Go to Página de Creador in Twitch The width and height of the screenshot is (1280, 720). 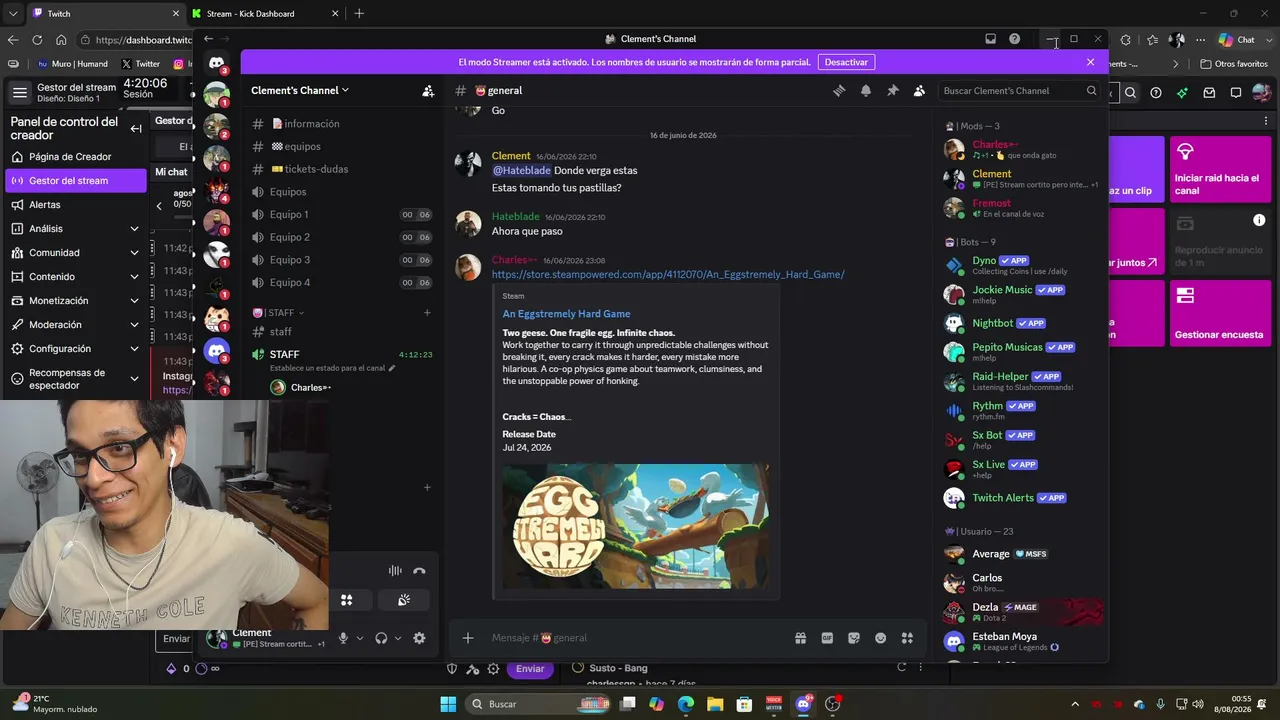coord(75,157)
